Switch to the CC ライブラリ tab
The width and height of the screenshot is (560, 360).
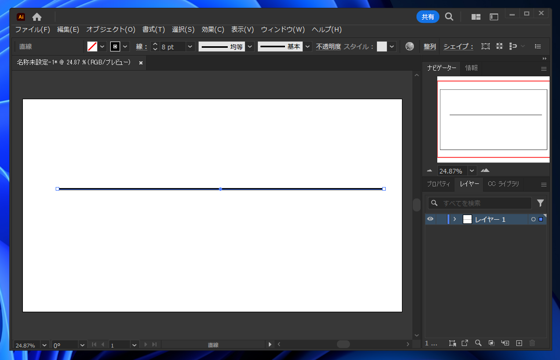[x=503, y=184]
